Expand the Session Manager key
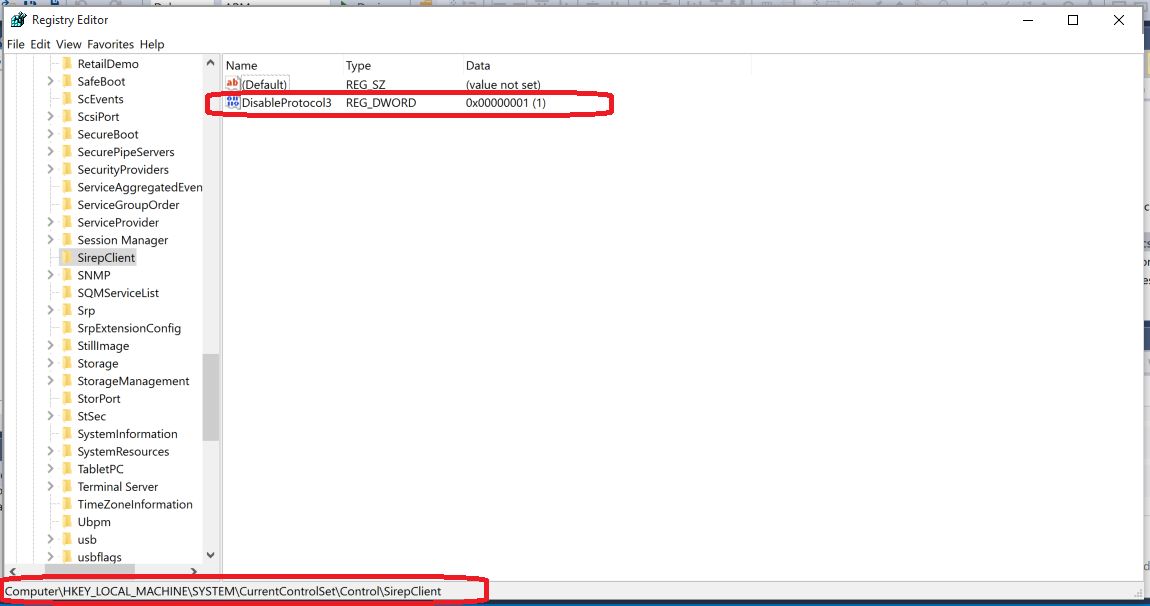This screenshot has width=1150, height=606. [x=51, y=240]
